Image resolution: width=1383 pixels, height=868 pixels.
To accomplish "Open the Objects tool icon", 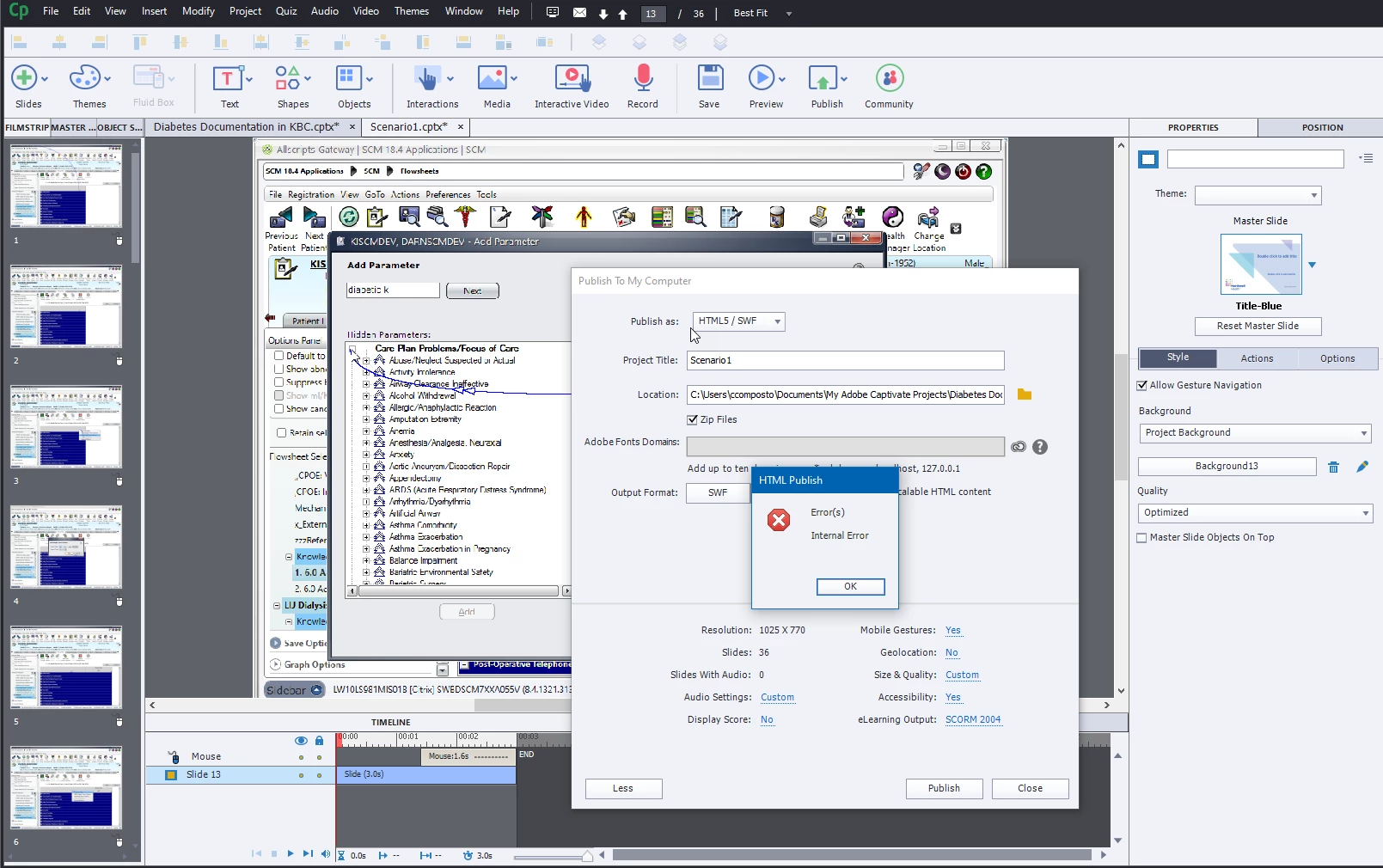I will click(x=348, y=78).
